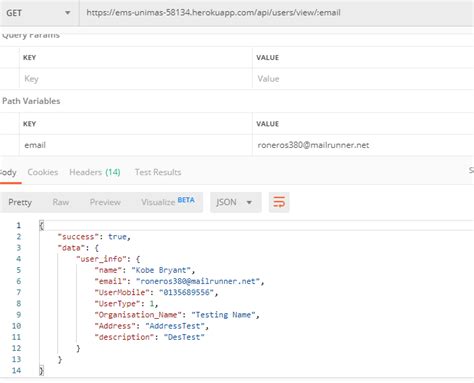Click the Query Params Key field
Image resolution: width=474 pixels, height=383 pixels.
pyautogui.click(x=136, y=79)
